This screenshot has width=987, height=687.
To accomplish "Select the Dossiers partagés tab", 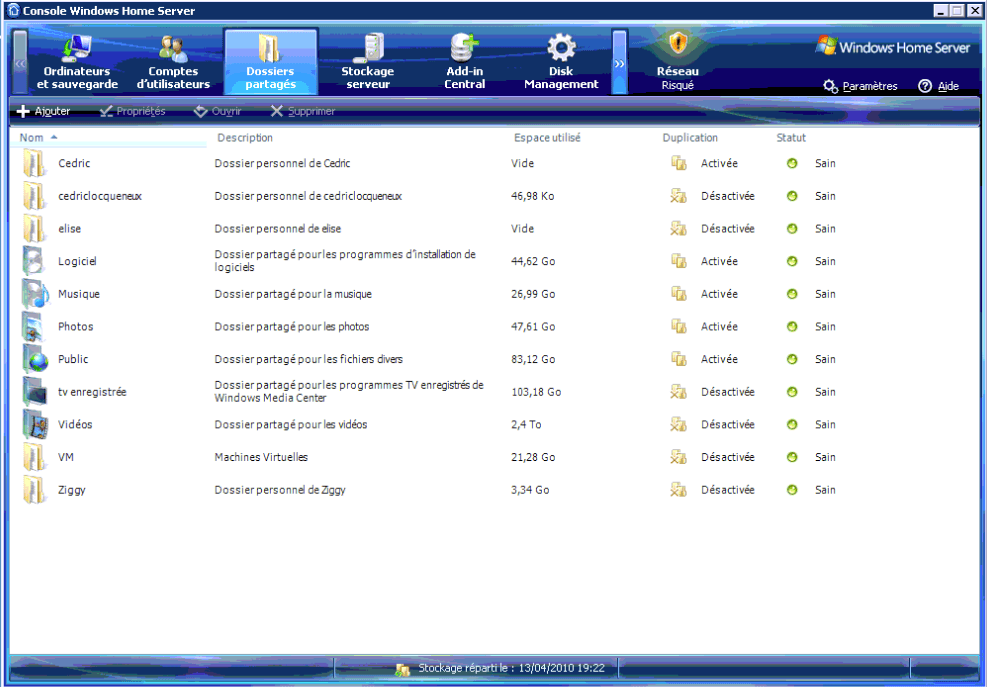I will [x=271, y=62].
